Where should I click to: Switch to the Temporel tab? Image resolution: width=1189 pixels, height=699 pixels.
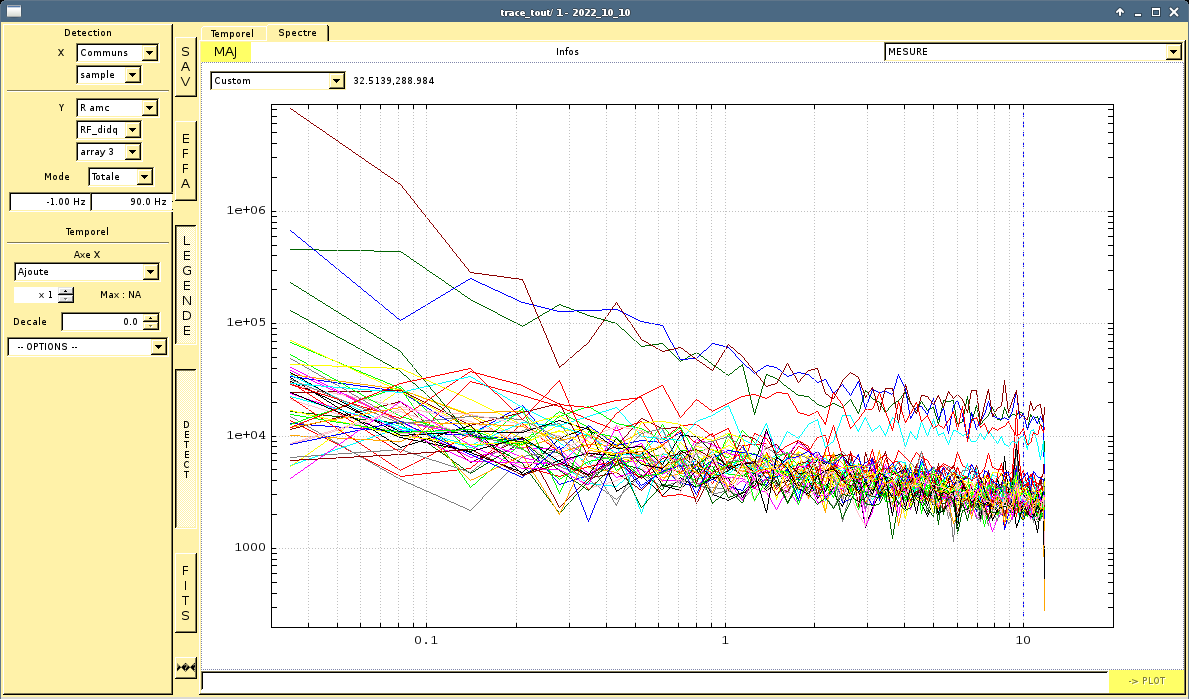[x=232, y=33]
